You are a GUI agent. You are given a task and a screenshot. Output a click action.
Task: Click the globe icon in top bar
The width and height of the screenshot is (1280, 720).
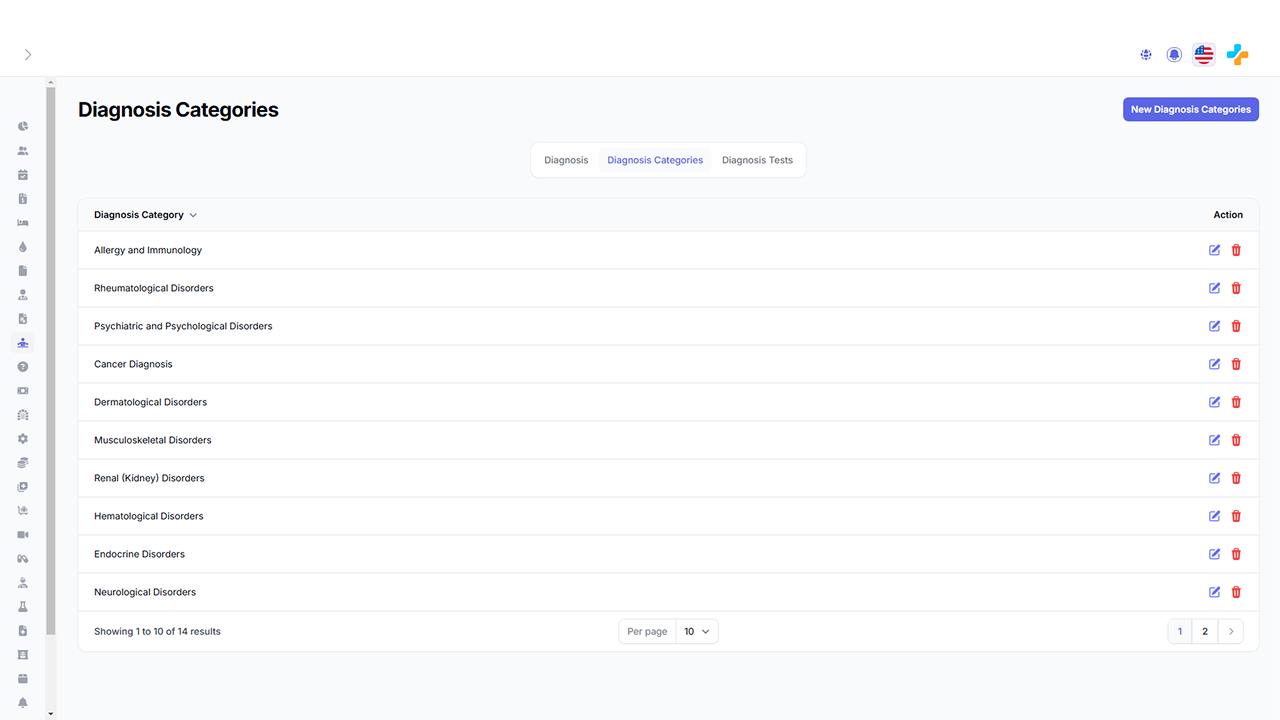[x=1146, y=55]
